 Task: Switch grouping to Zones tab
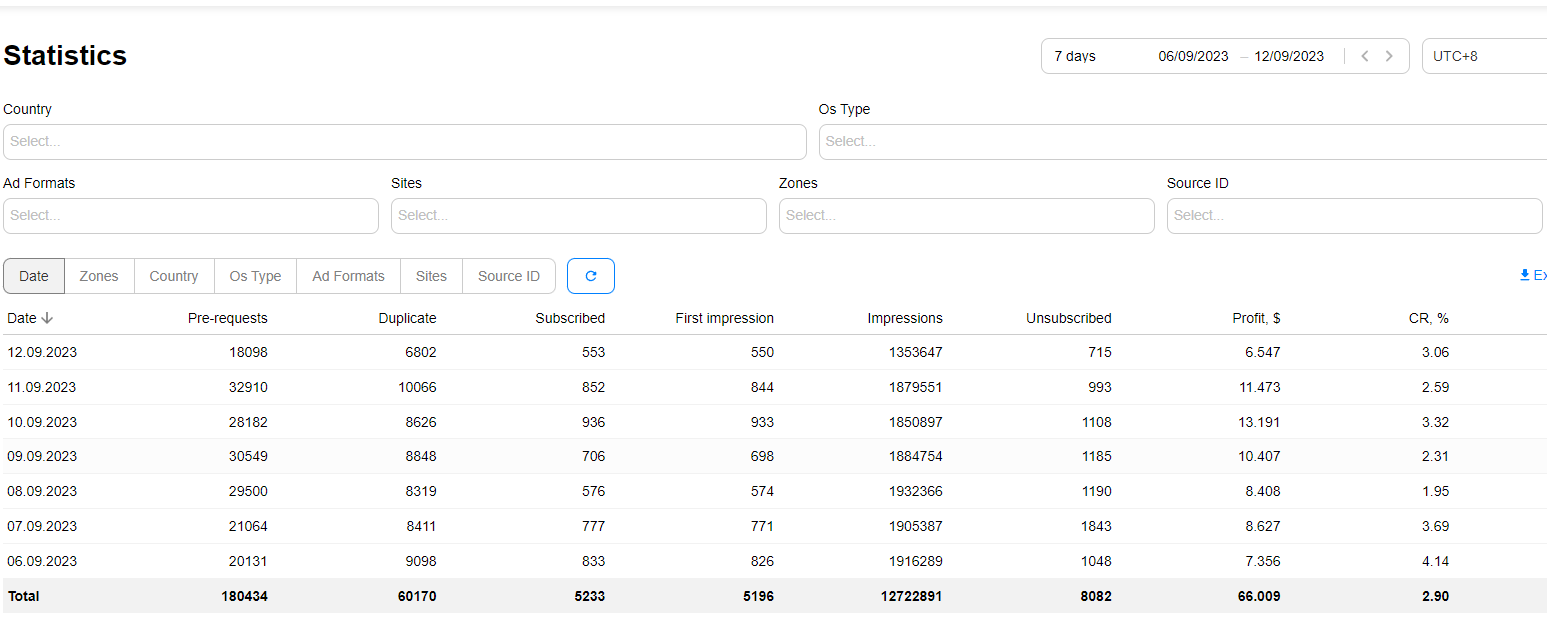coord(99,276)
